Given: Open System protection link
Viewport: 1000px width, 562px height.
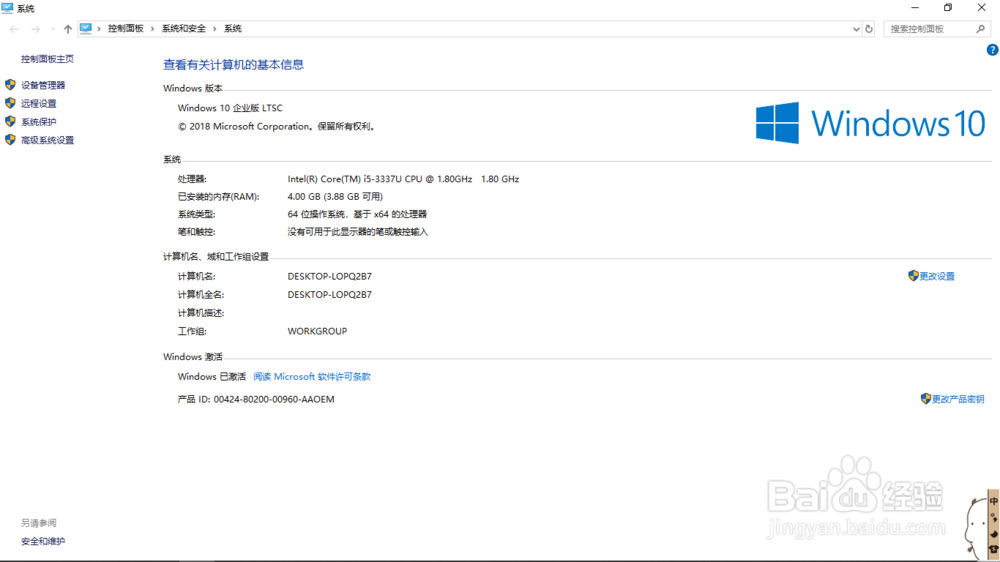Looking at the screenshot, I should tap(38, 122).
